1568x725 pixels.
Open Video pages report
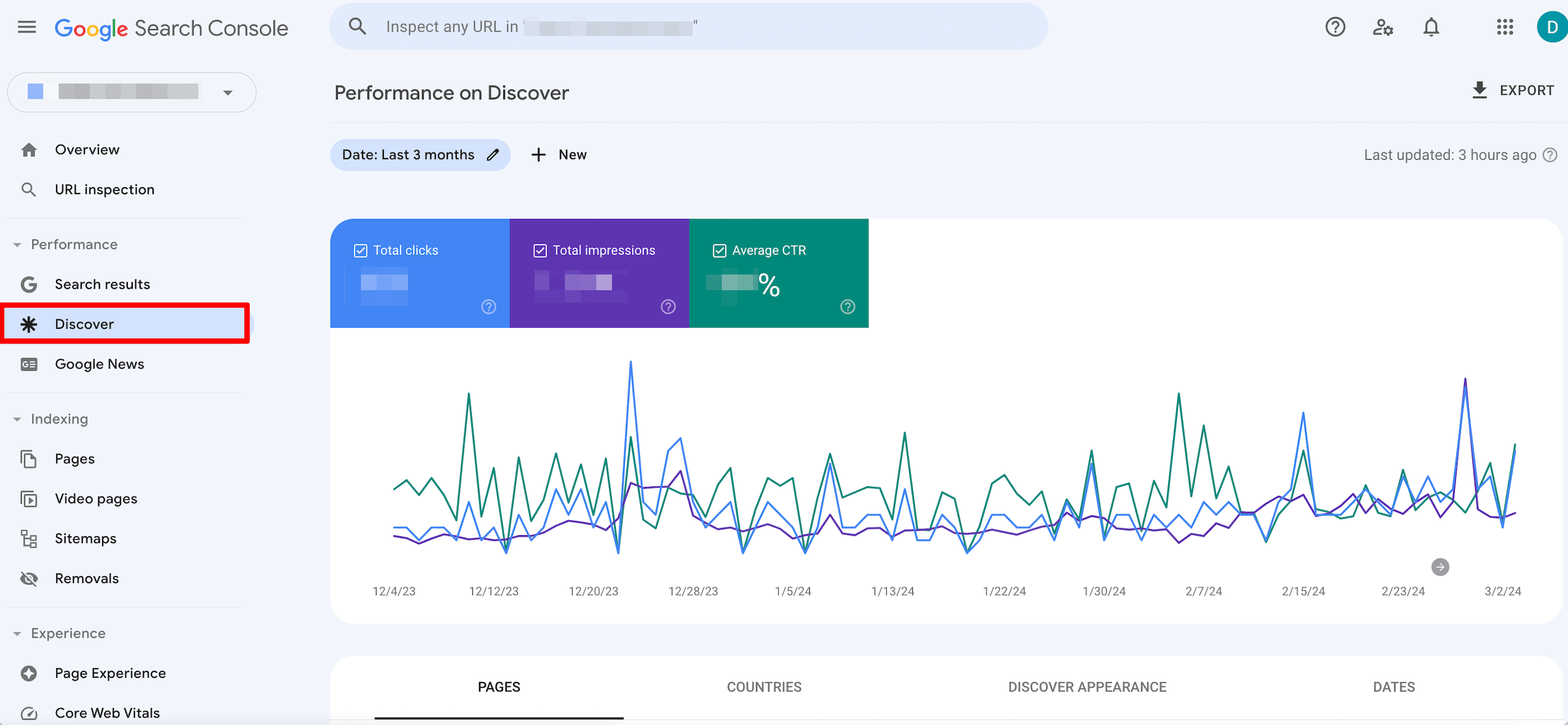[x=96, y=499]
